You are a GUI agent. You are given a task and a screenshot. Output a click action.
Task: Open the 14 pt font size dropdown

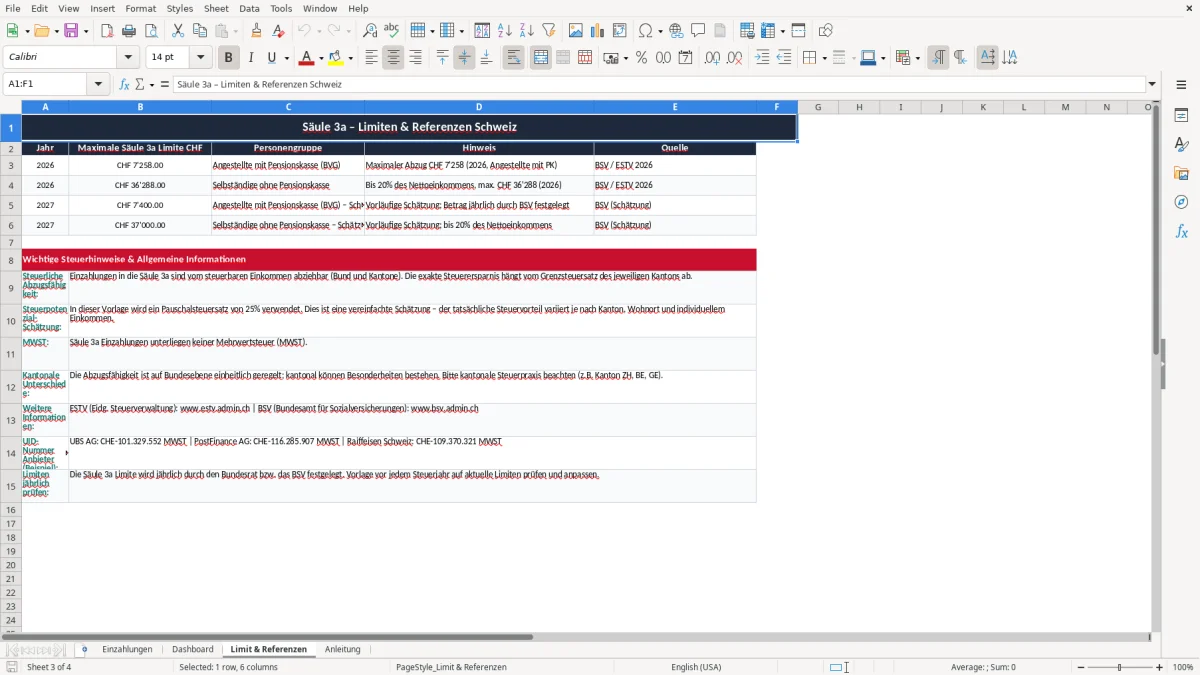point(200,58)
